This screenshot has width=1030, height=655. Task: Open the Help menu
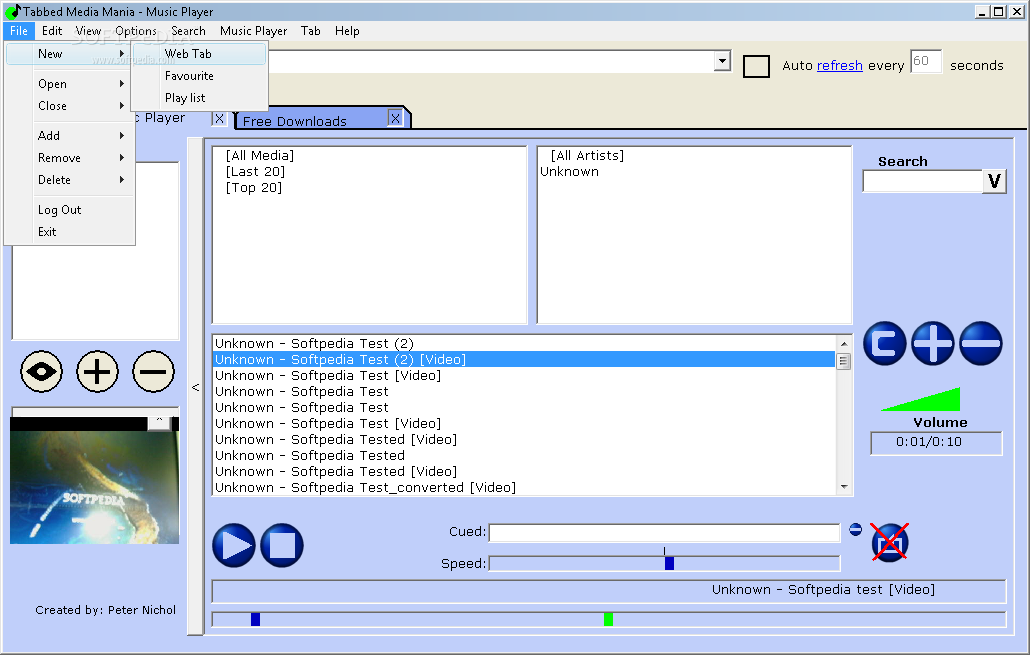point(347,31)
